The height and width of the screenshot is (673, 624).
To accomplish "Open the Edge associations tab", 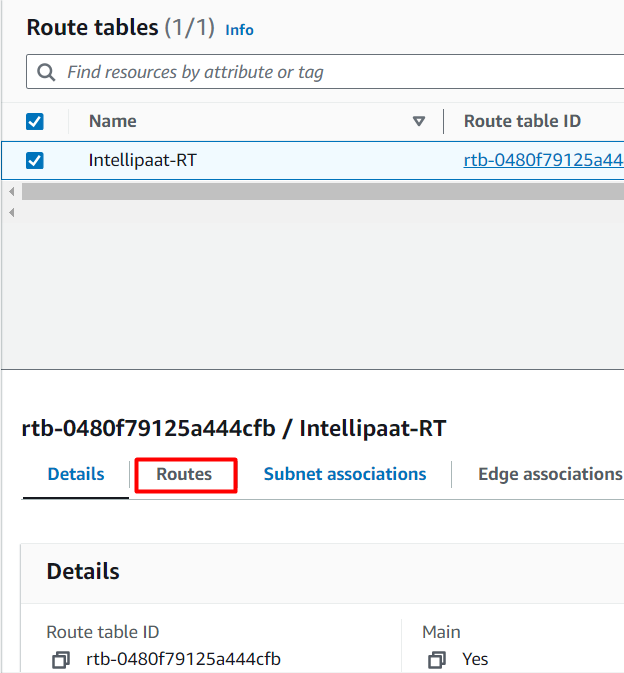I will pos(550,474).
